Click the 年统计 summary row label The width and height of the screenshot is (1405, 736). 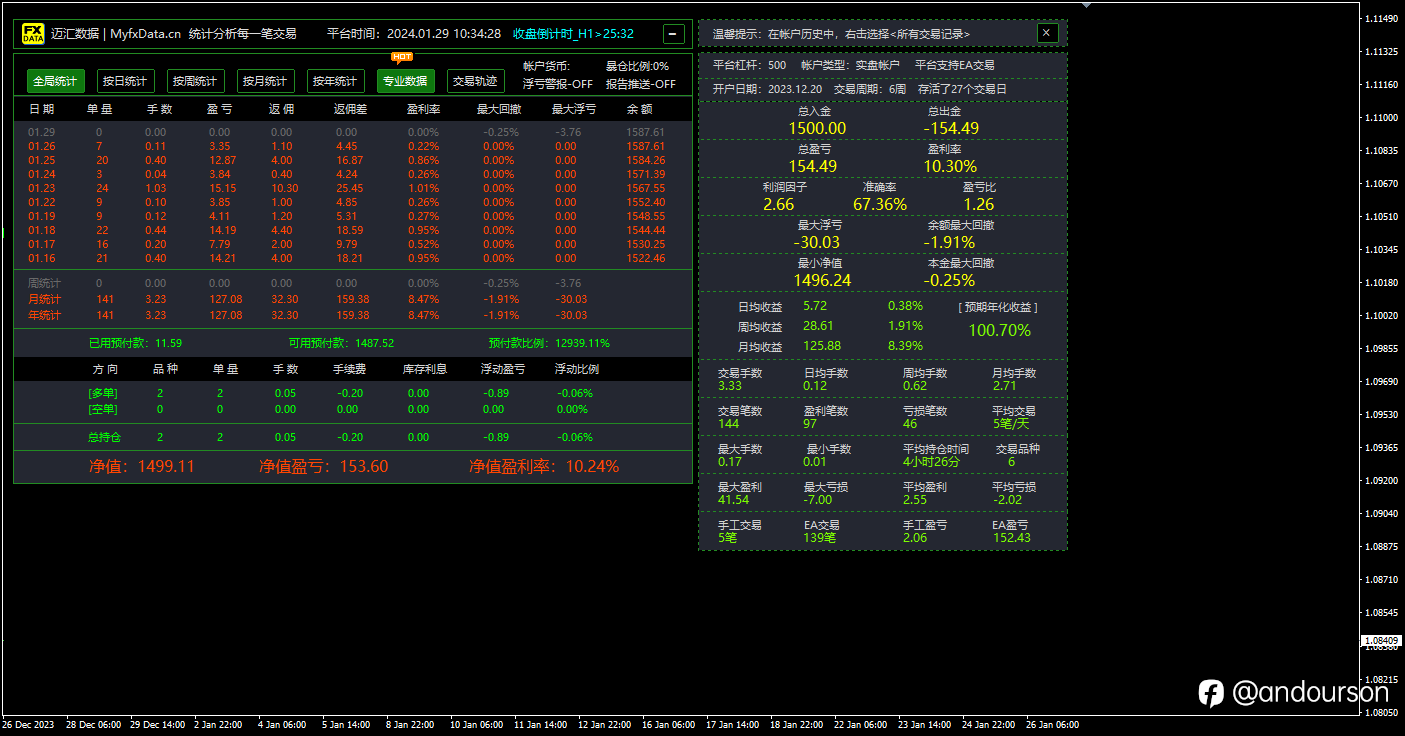44,315
